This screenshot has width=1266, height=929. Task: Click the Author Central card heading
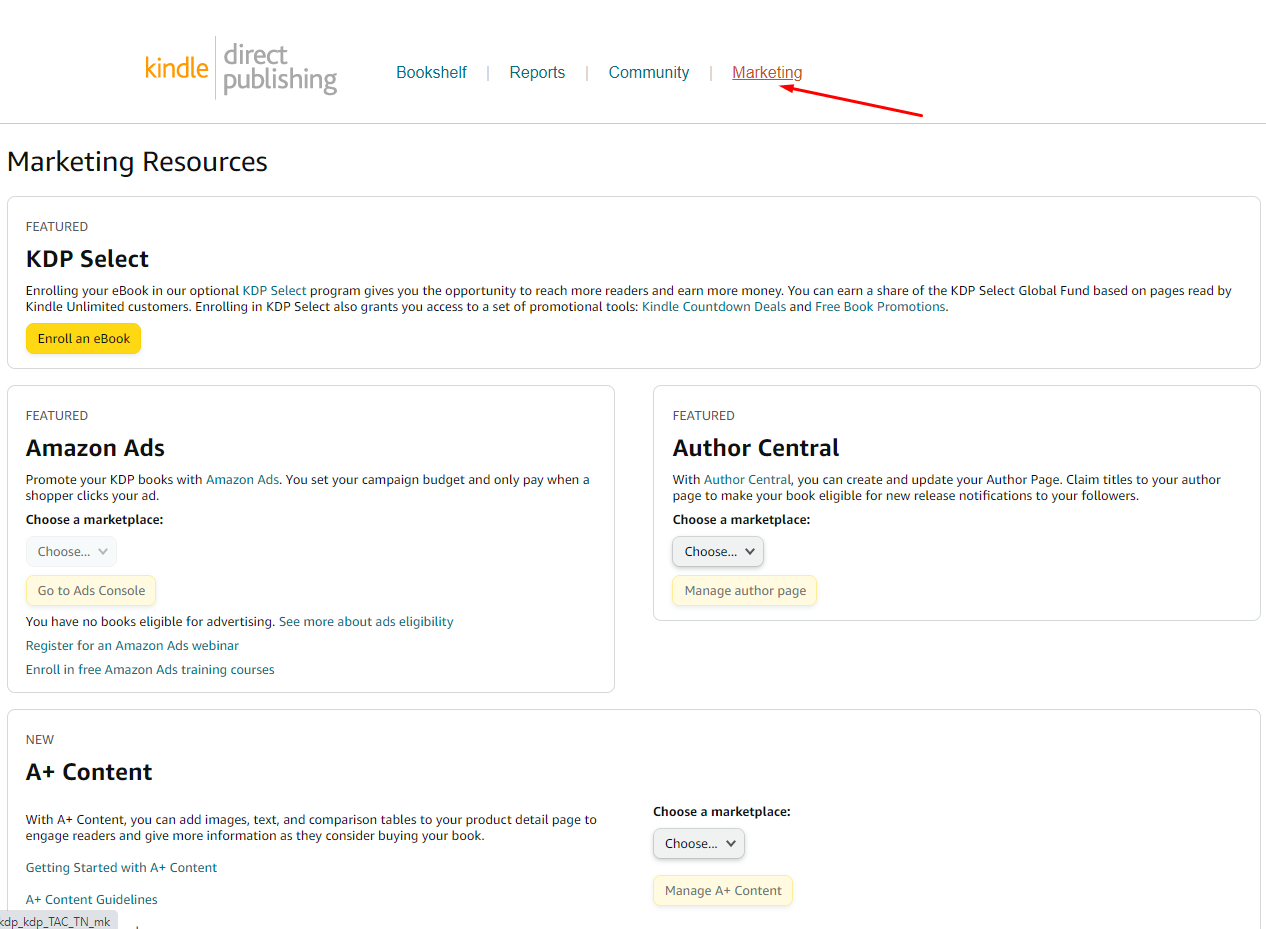(x=756, y=448)
